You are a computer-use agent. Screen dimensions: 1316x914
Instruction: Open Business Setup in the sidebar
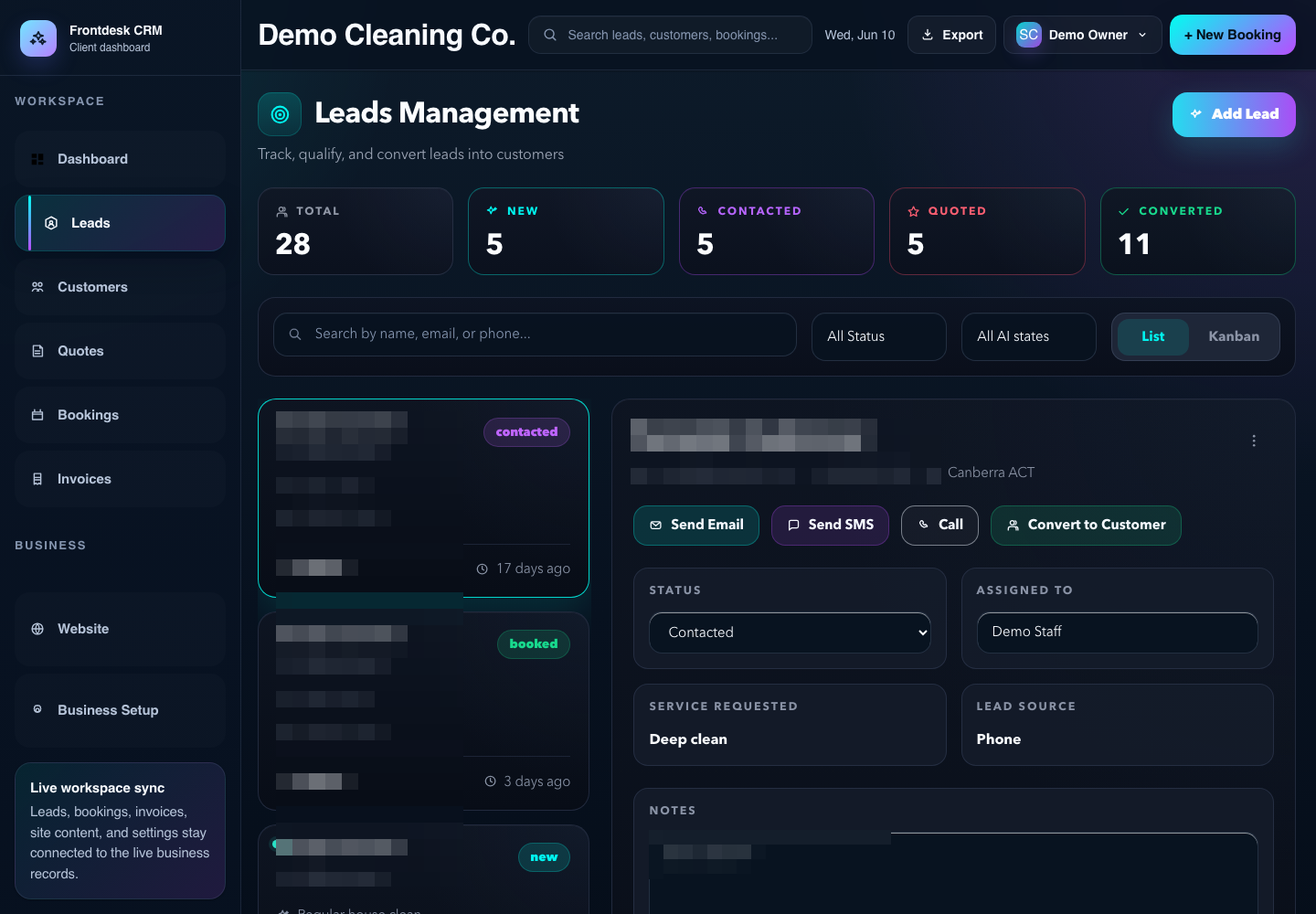(120, 710)
